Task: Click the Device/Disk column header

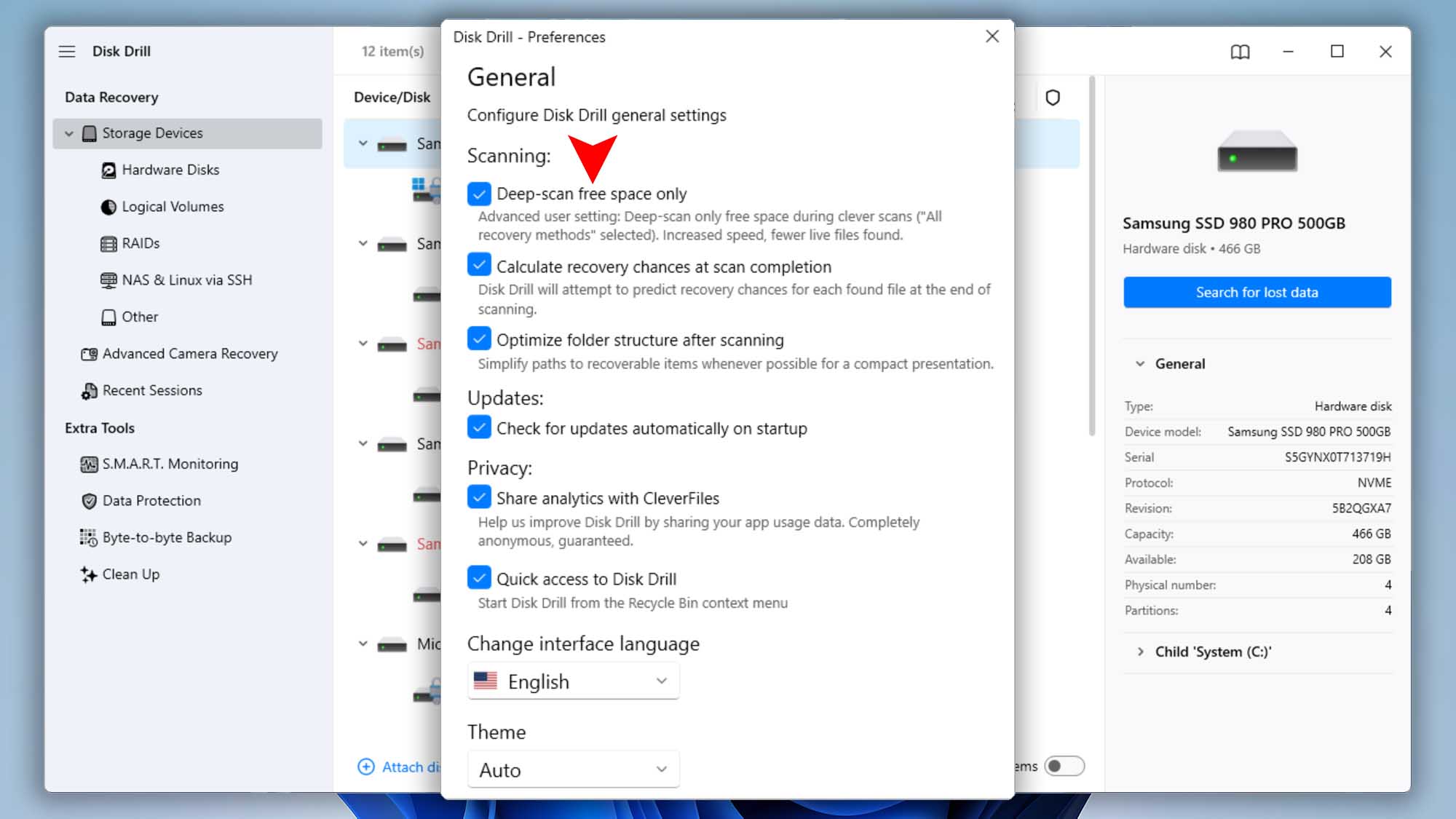Action: click(392, 98)
